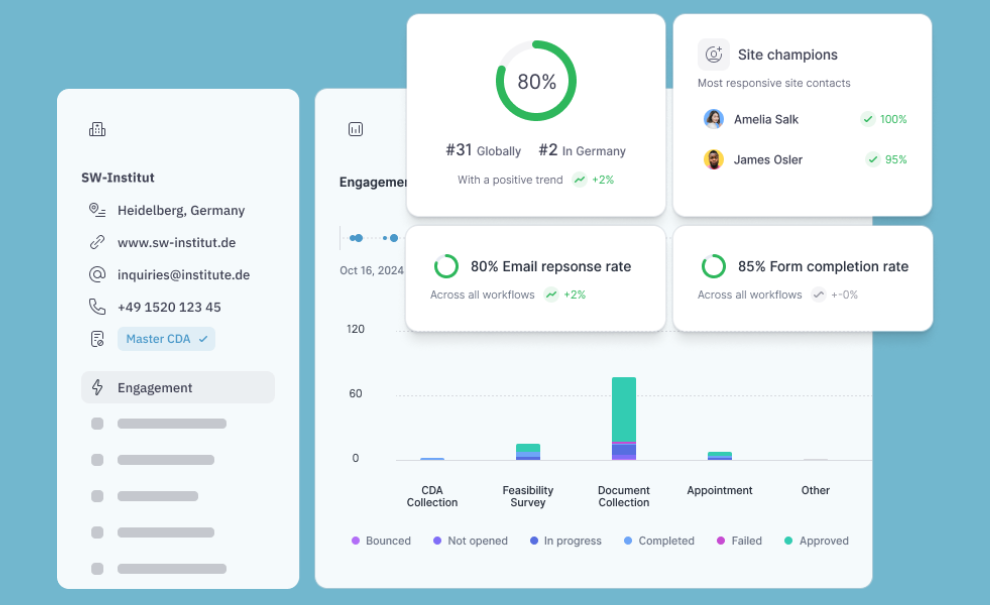This screenshot has height=605, width=990.
Task: Open the www.sw-institut.de website link
Action: coord(176,242)
